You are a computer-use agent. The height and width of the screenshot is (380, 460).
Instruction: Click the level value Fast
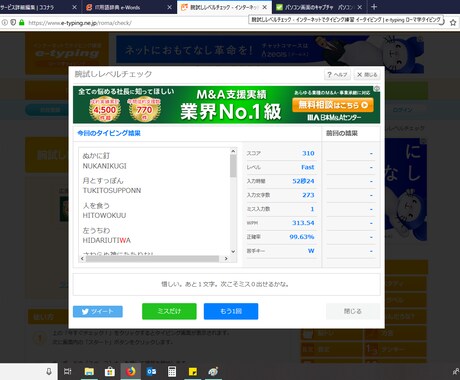pyautogui.click(x=308, y=167)
